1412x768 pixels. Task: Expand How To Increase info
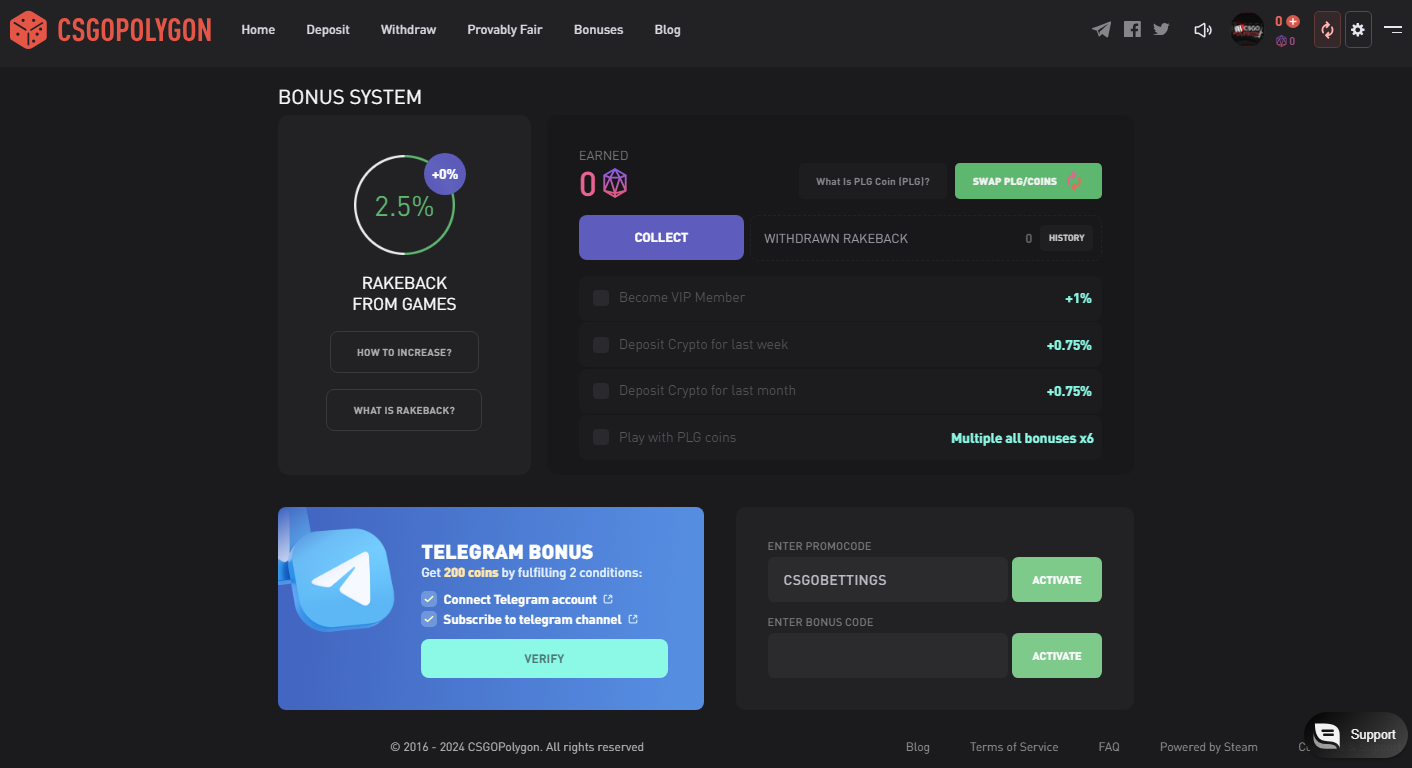(404, 352)
